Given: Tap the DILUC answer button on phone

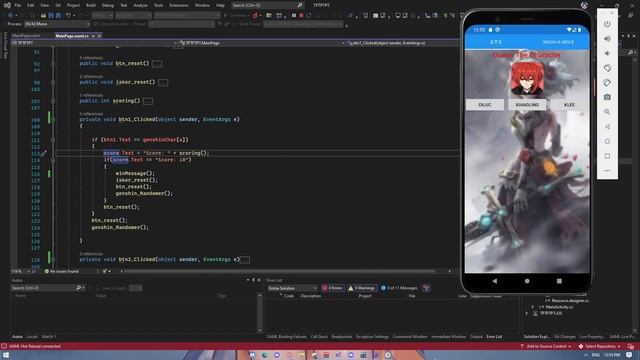Looking at the screenshot, I should (485, 105).
